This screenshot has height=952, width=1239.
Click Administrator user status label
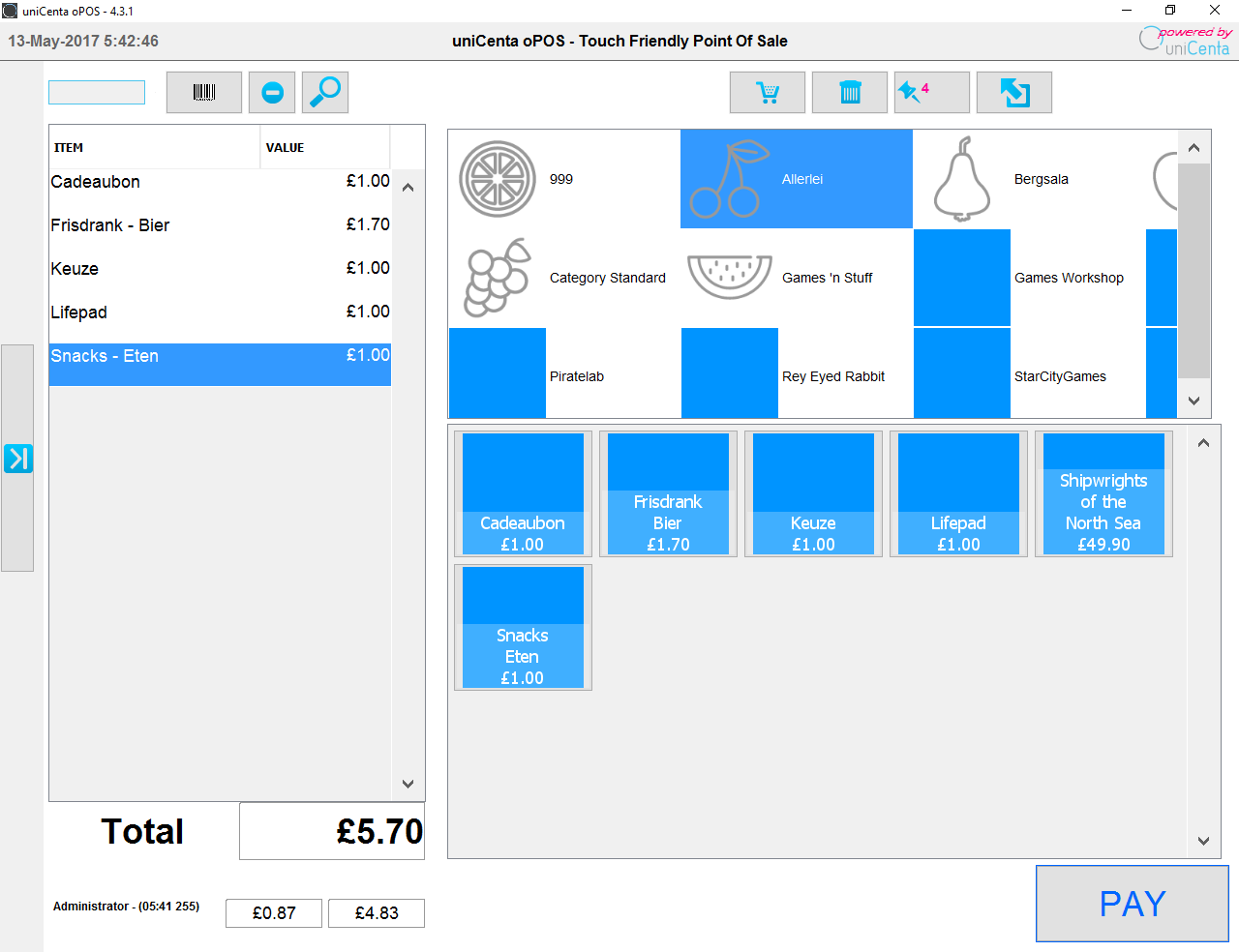coord(126,907)
